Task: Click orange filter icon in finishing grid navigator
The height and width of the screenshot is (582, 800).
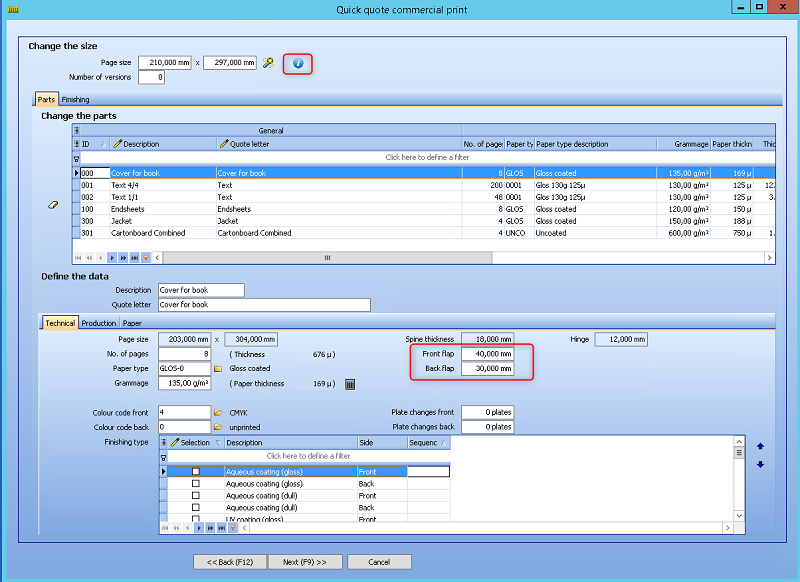Action: click(x=233, y=528)
